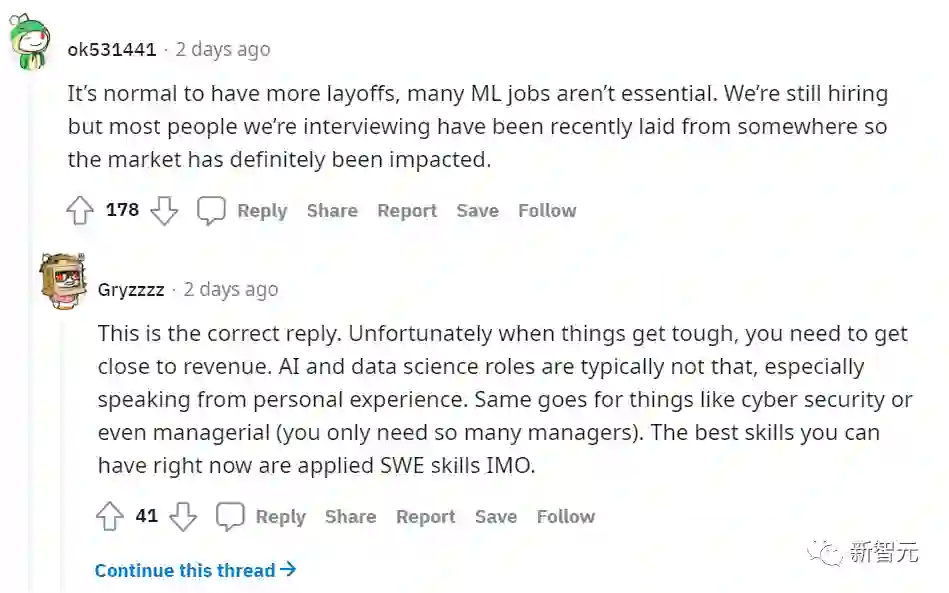
Task: Open Gryzzzz's avatar profile picture
Action: [63, 281]
